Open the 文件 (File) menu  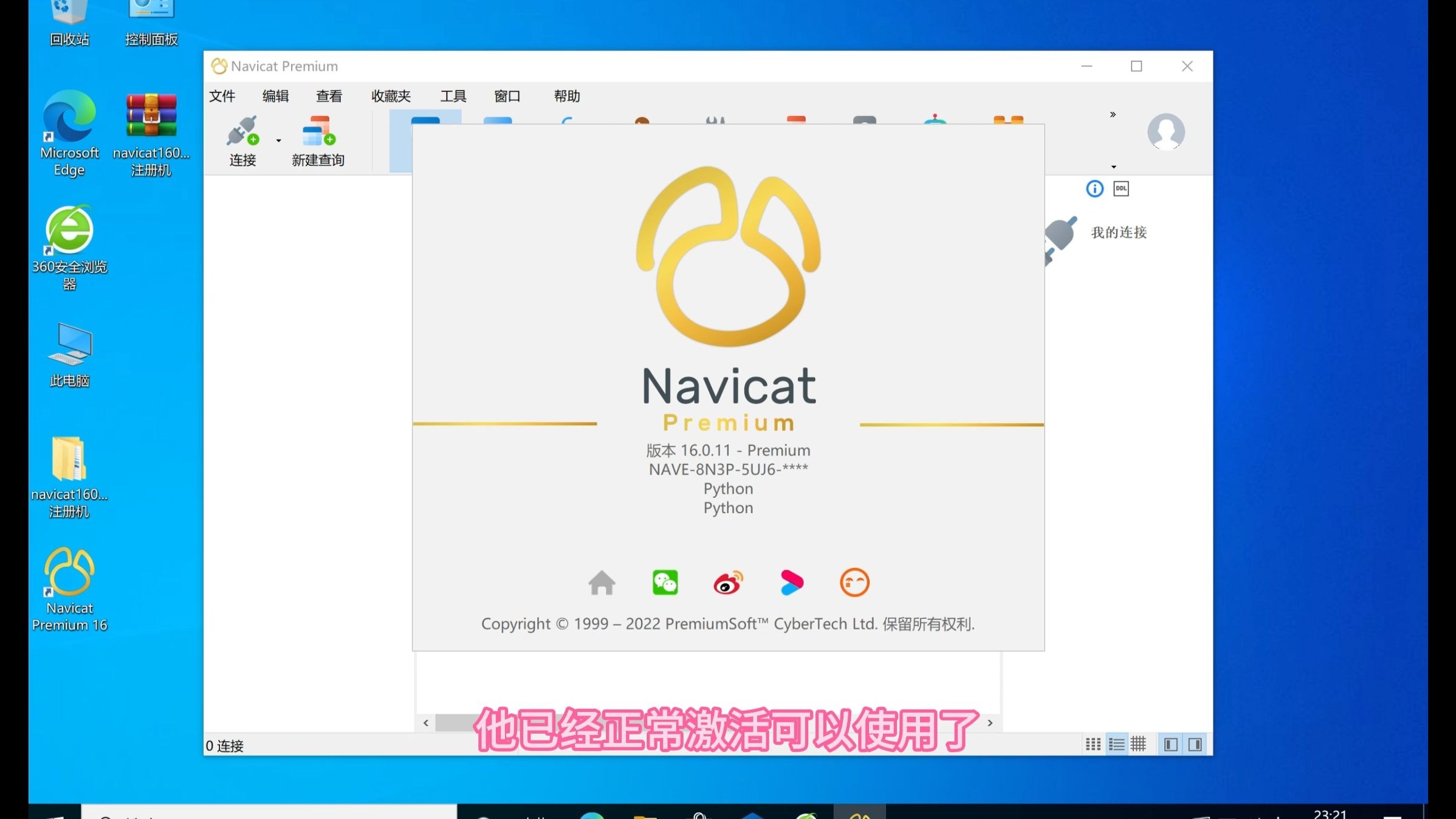click(x=222, y=96)
